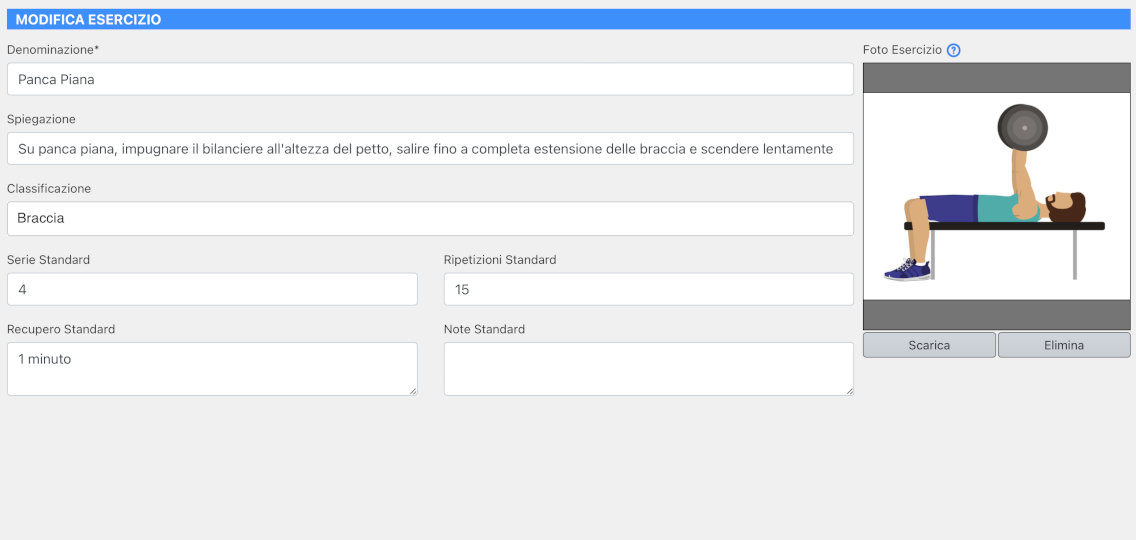Click the help icon beside Foto Esercizio
This screenshot has height=540, width=1136.
(x=953, y=50)
